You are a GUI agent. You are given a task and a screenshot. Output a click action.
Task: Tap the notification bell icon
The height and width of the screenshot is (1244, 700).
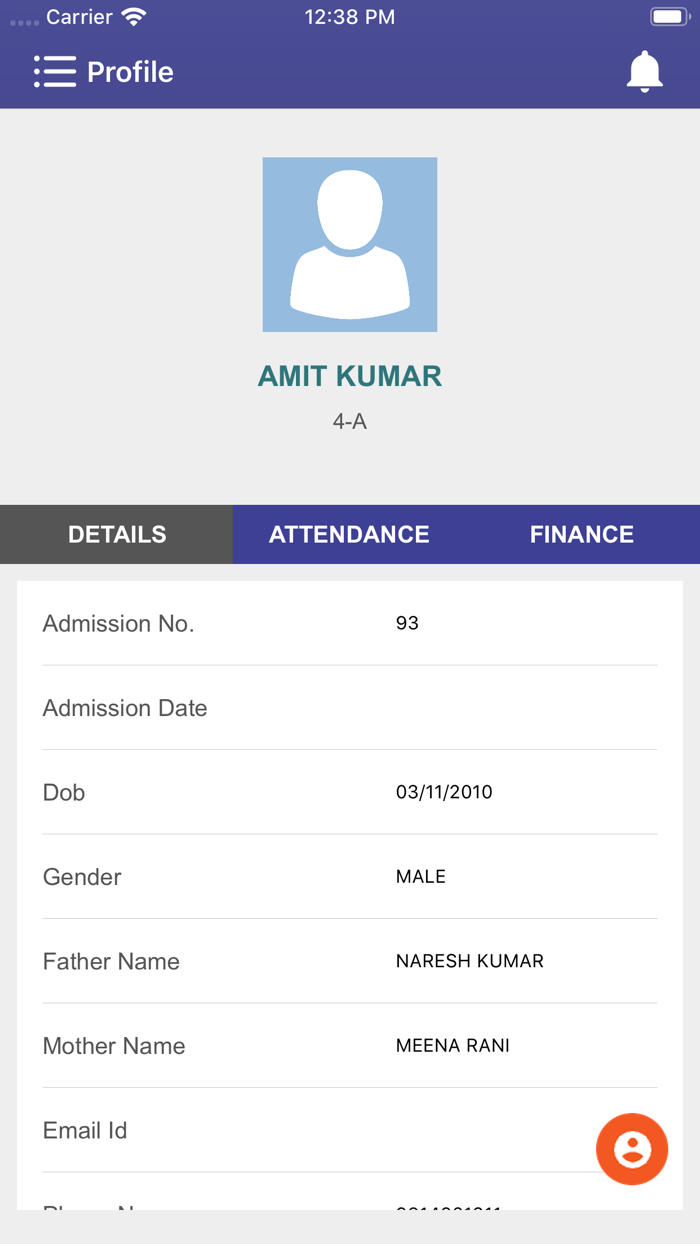(644, 72)
